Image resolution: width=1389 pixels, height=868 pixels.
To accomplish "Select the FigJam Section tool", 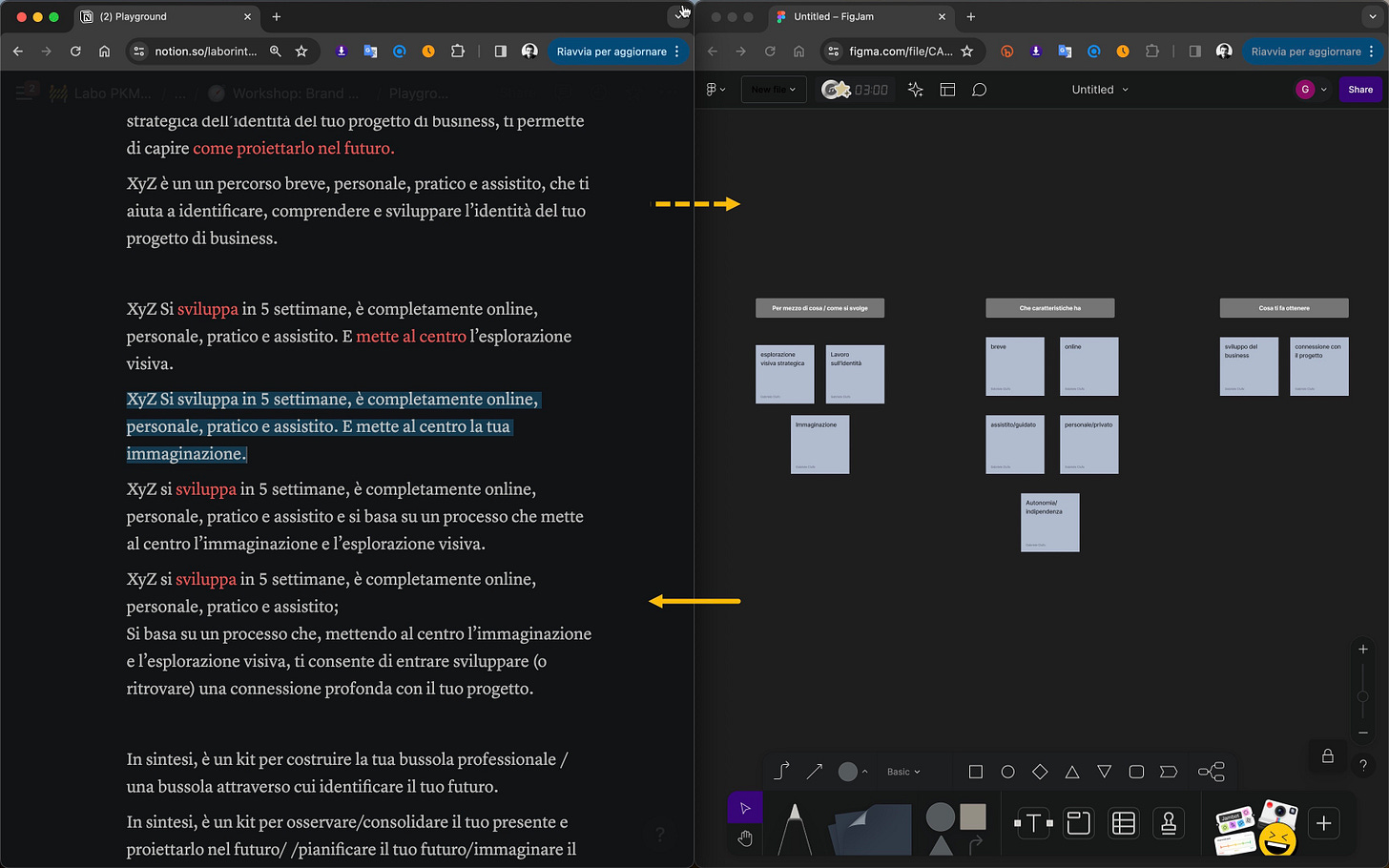I will coord(1078,823).
